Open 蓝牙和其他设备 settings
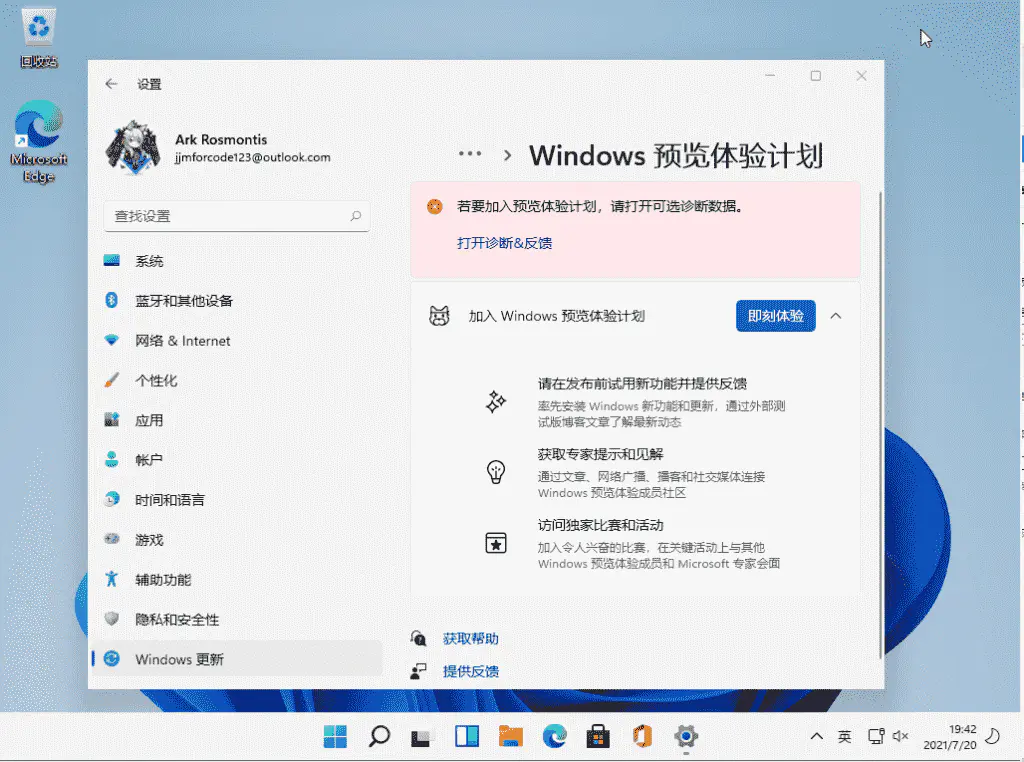The image size is (1024, 762). [x=236, y=301]
